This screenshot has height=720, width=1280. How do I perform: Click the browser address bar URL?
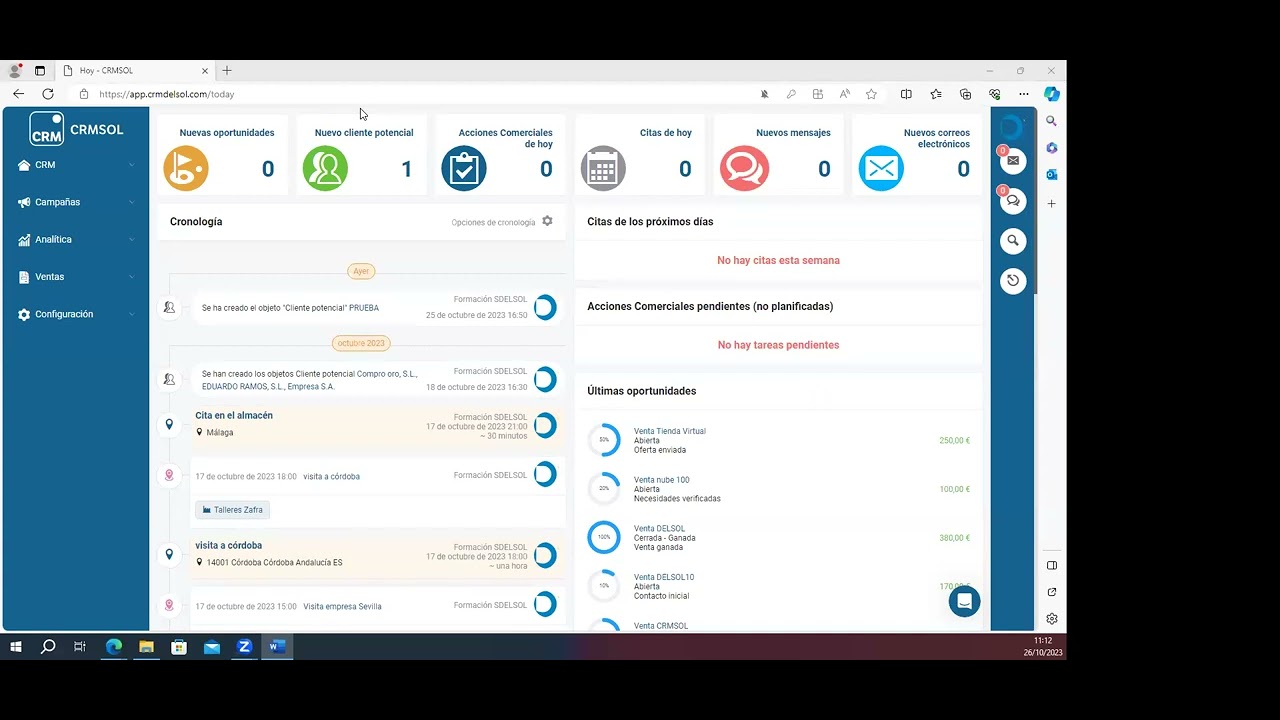pos(166,94)
